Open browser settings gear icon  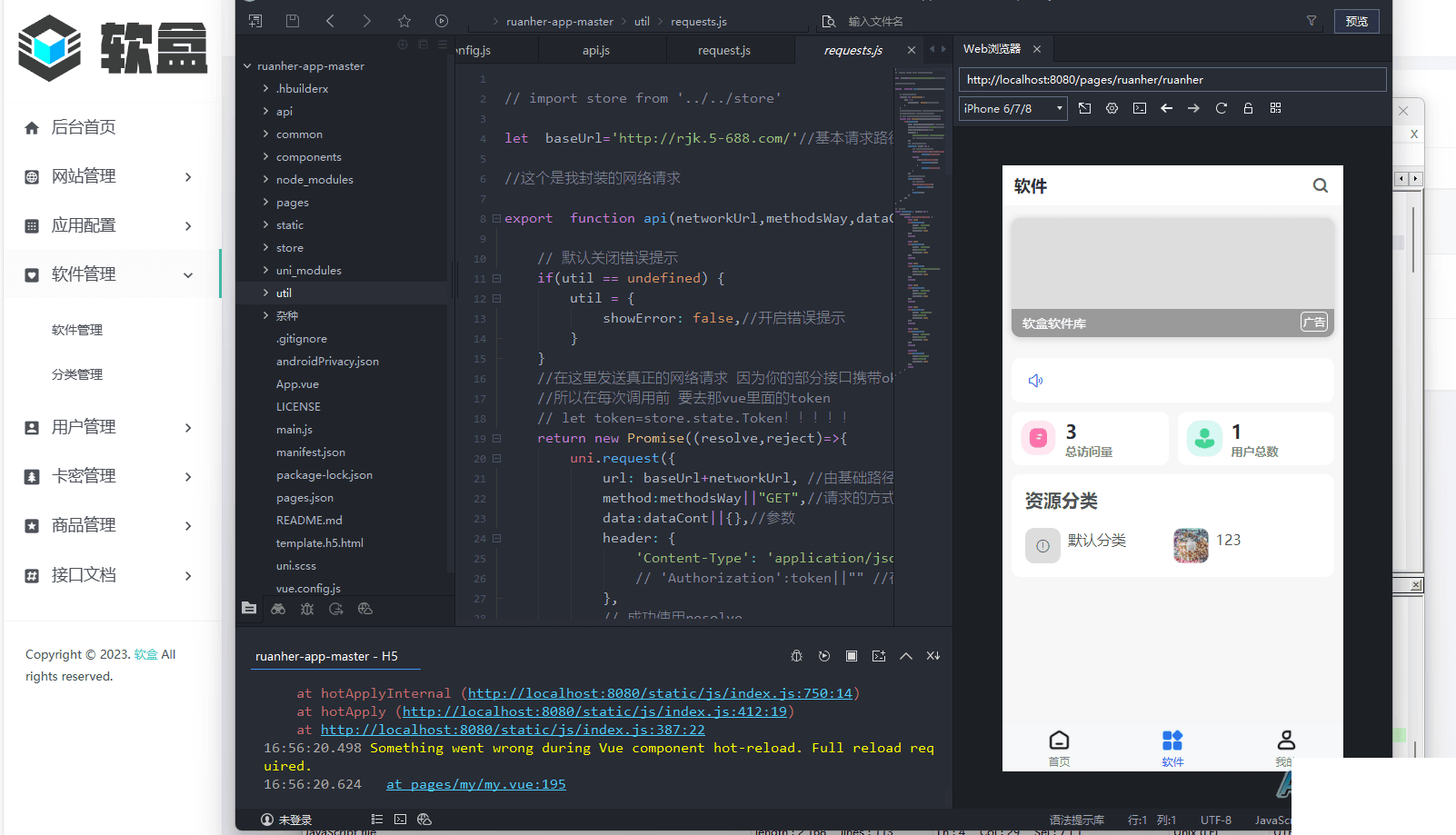click(x=1112, y=108)
